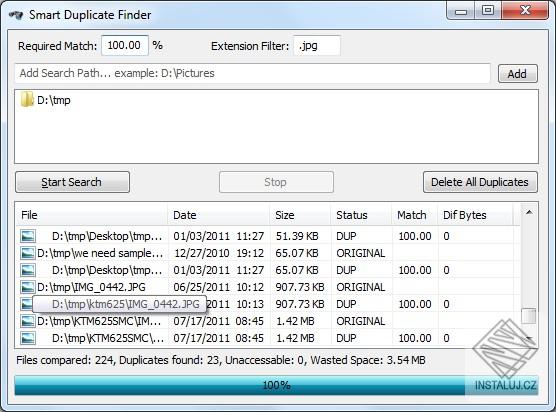
Task: Click image icon of 'we need sample' row
Action: [28, 253]
